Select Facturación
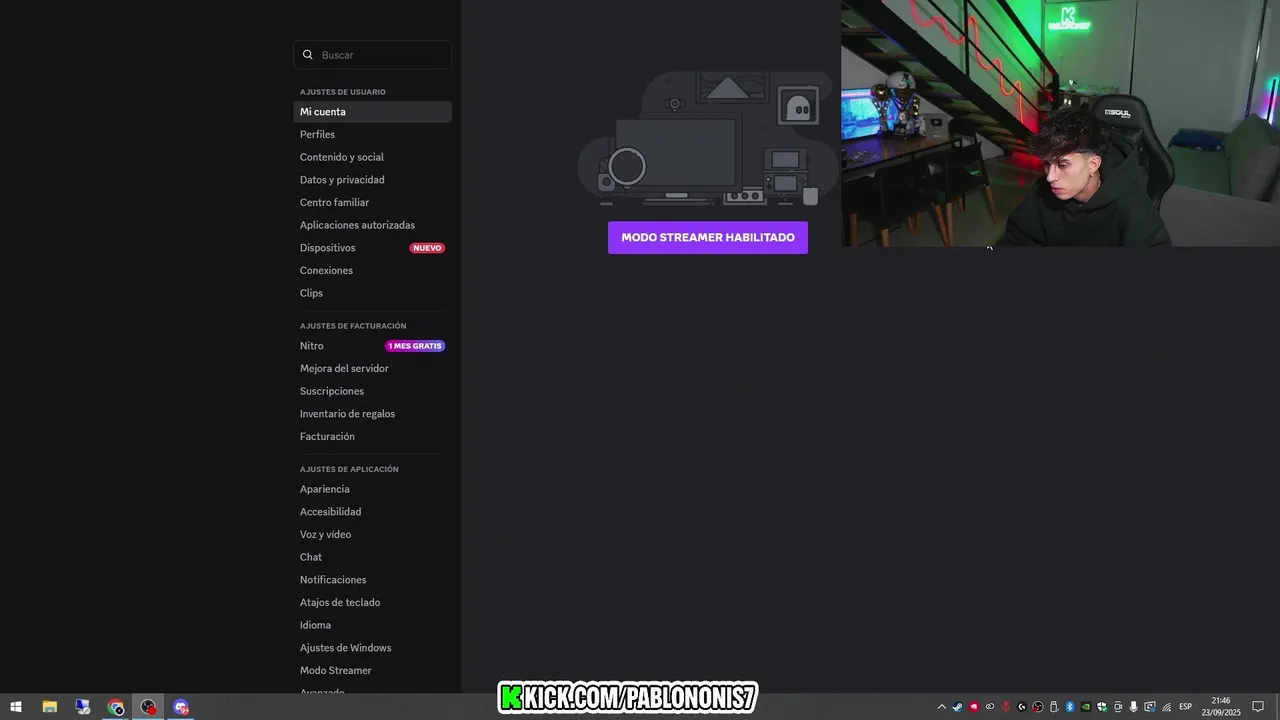 (372, 436)
